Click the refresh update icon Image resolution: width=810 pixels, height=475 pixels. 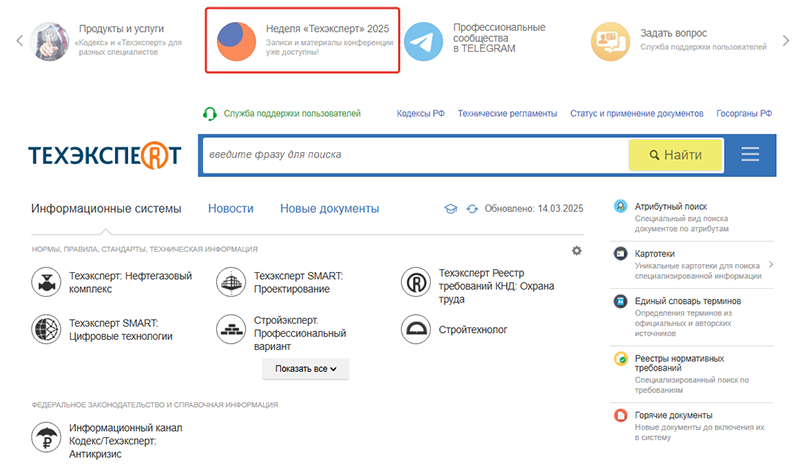pyautogui.click(x=472, y=209)
